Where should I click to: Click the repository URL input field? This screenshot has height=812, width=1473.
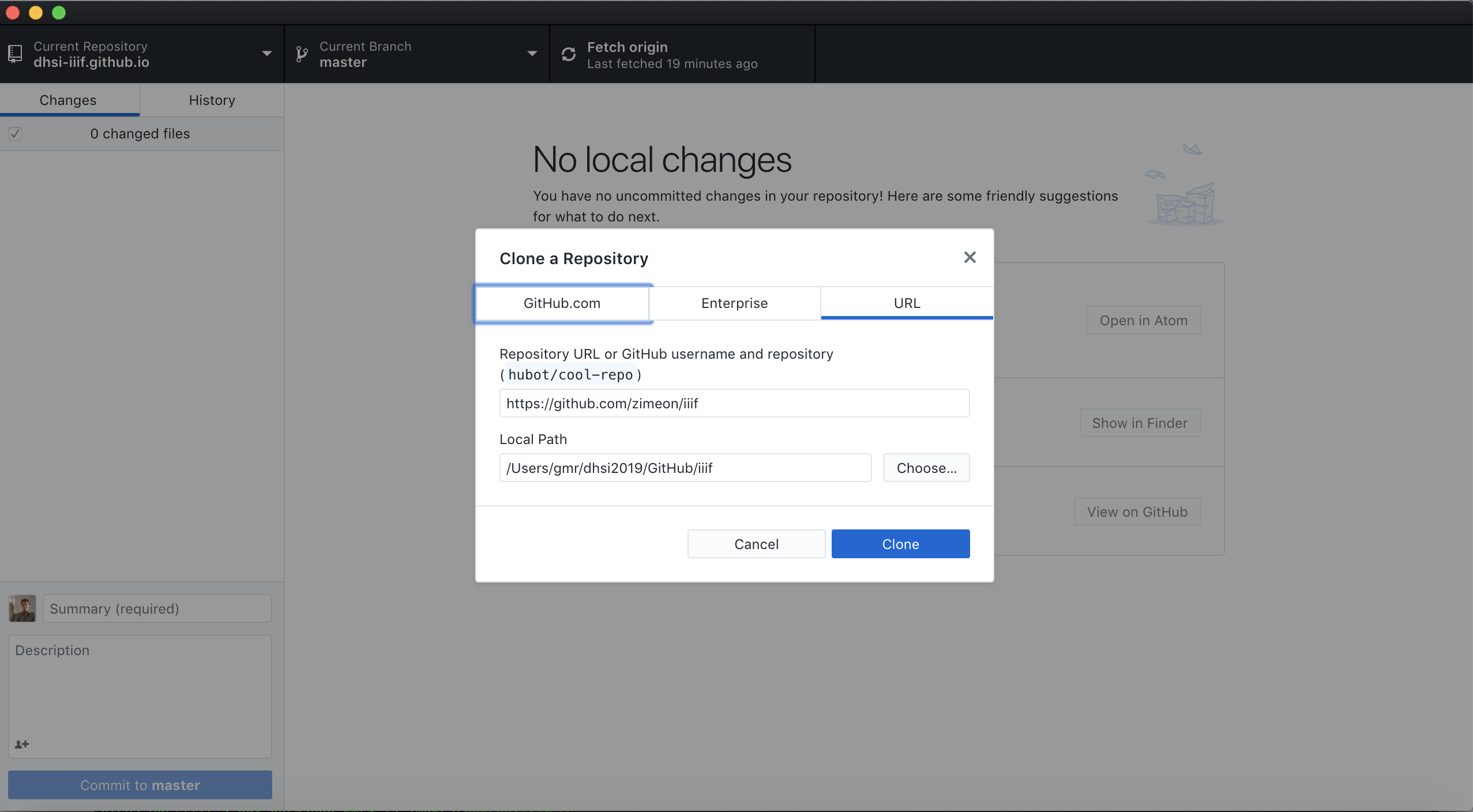pyautogui.click(x=734, y=403)
